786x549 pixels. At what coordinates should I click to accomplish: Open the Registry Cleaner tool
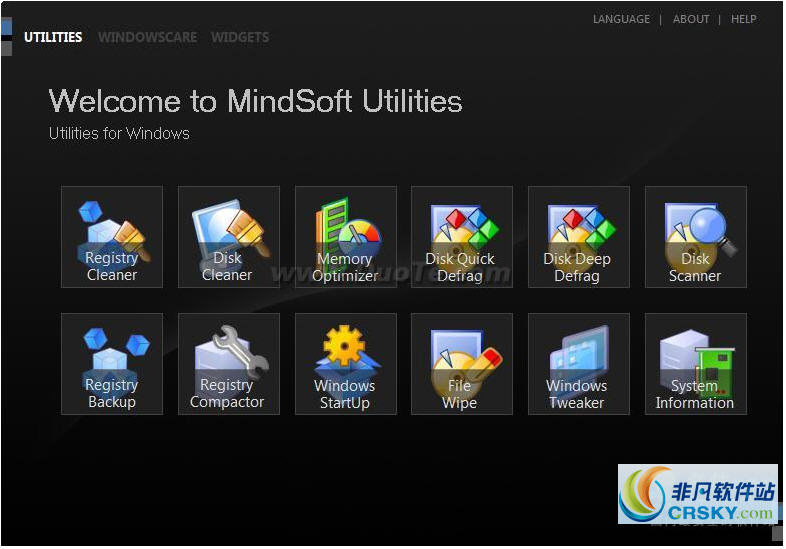pos(112,237)
